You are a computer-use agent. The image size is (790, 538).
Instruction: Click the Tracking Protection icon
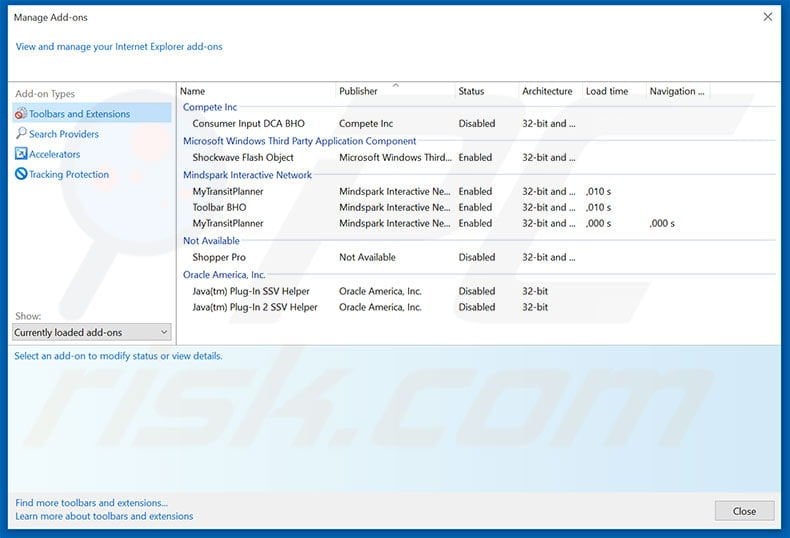(x=21, y=174)
